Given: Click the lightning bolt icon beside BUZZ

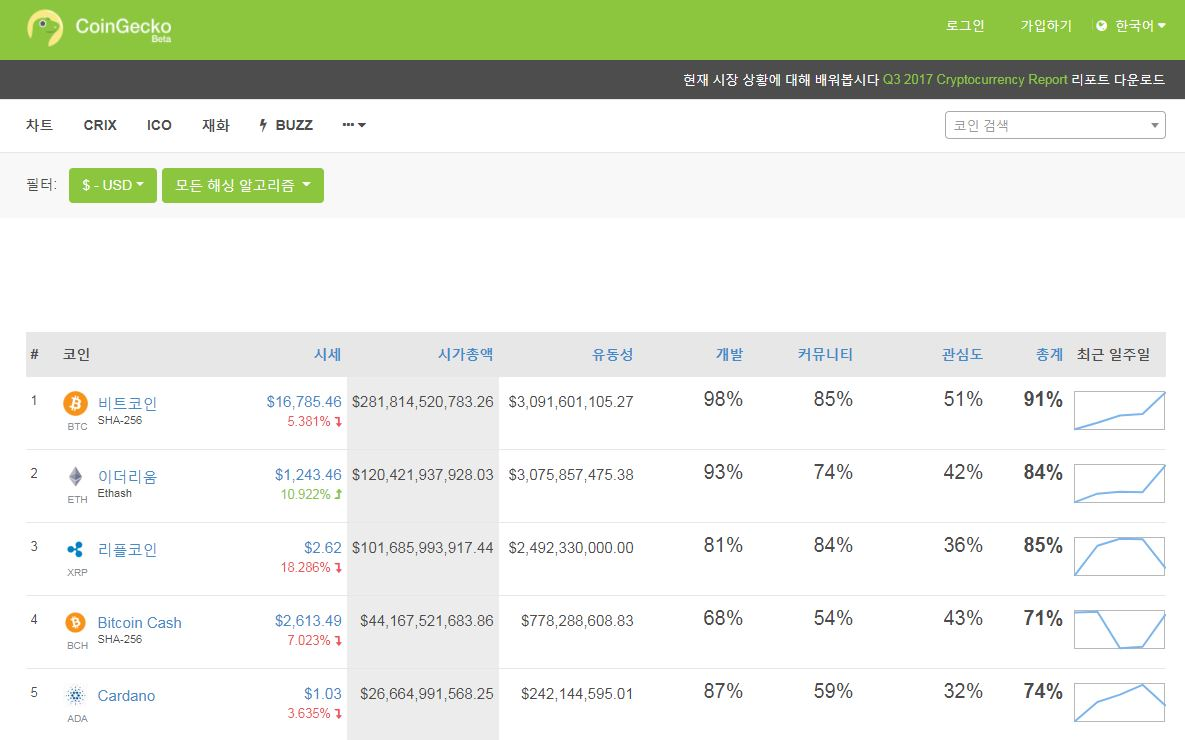Looking at the screenshot, I should [x=263, y=125].
